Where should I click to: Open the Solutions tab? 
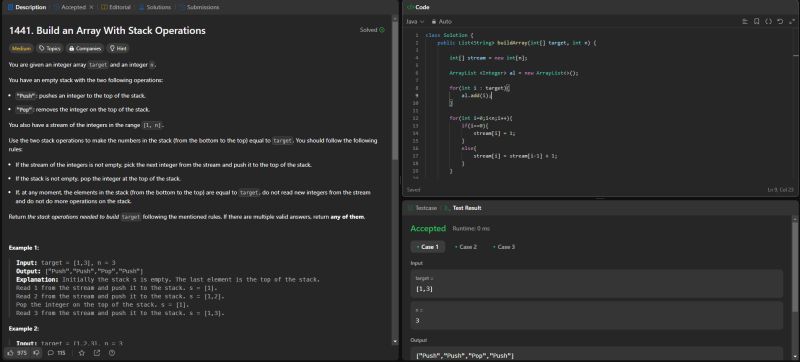pyautogui.click(x=155, y=8)
